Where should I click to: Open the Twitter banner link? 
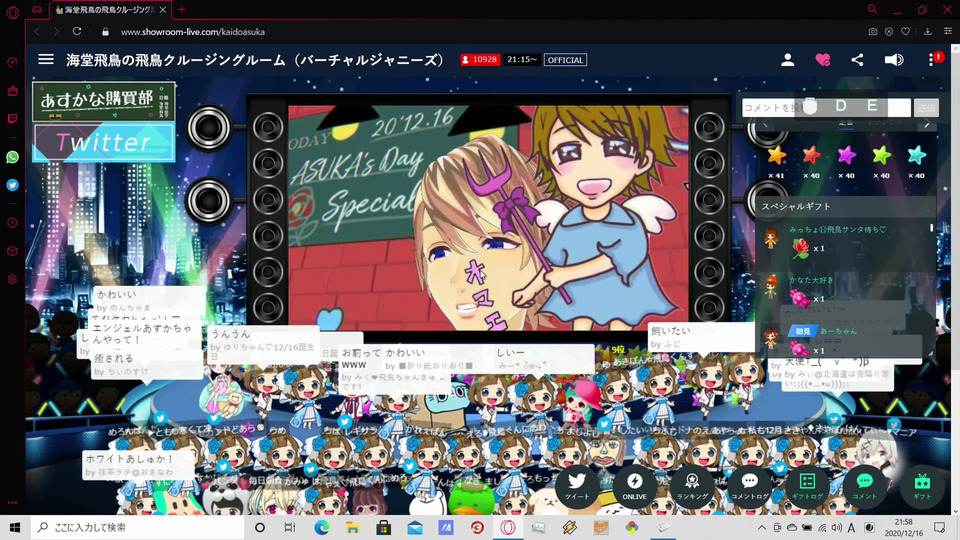click(103, 142)
